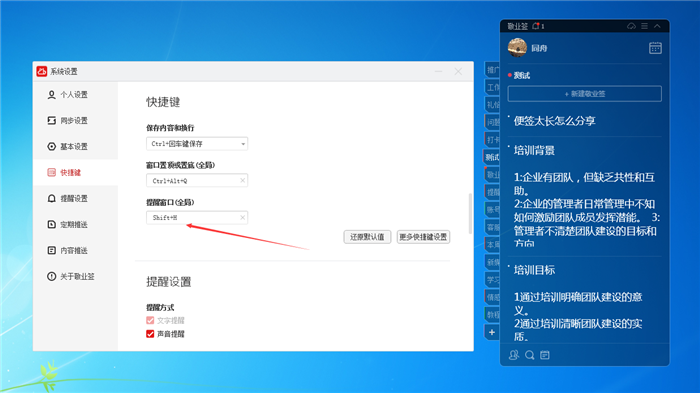Open the hamburger menu in 敬业签 panel
This screenshot has width=700, height=393.
(x=644, y=26)
